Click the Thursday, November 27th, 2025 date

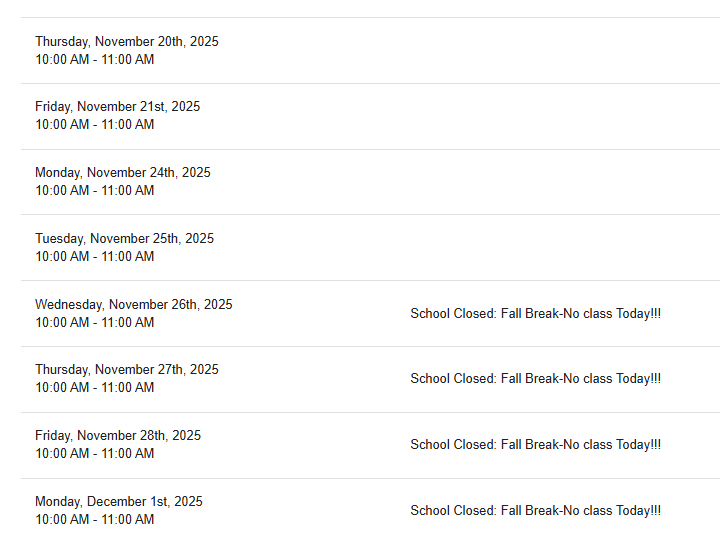click(x=127, y=369)
